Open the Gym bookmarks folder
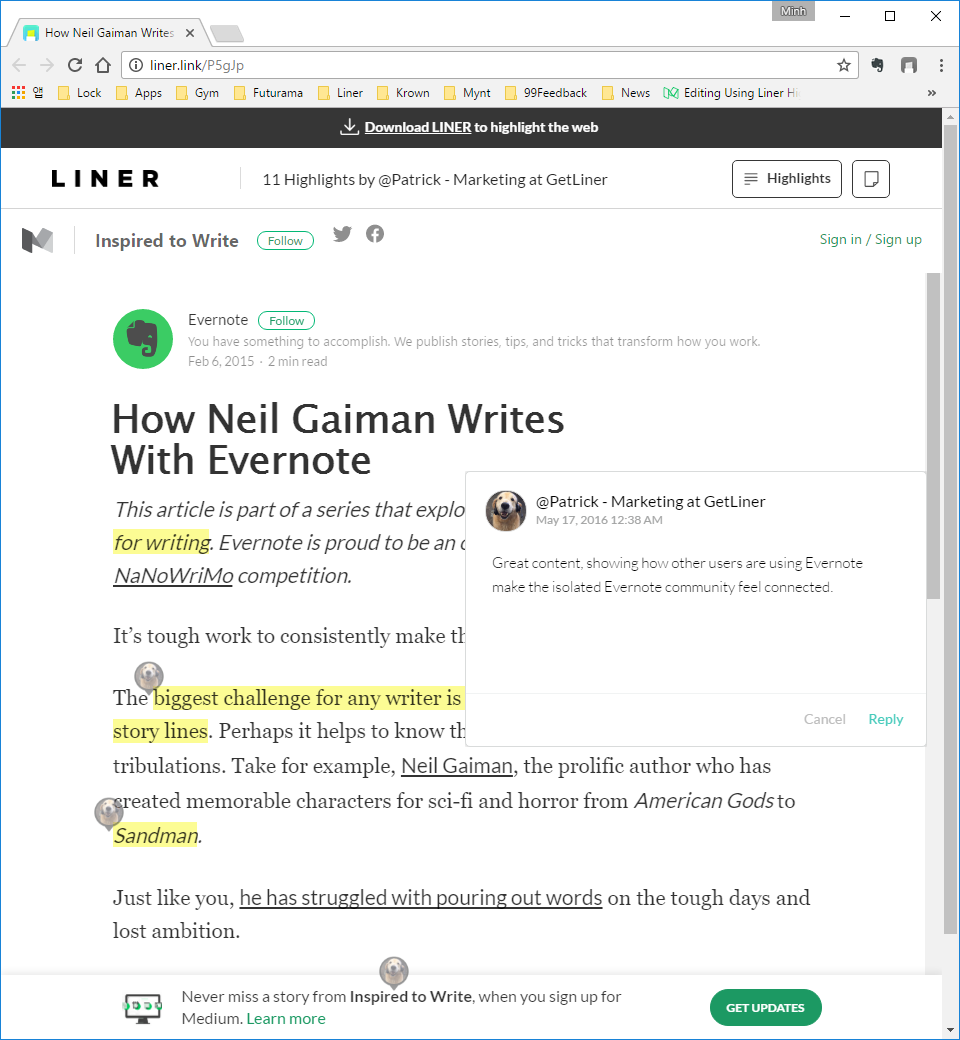This screenshot has height=1040, width=960. click(197, 93)
